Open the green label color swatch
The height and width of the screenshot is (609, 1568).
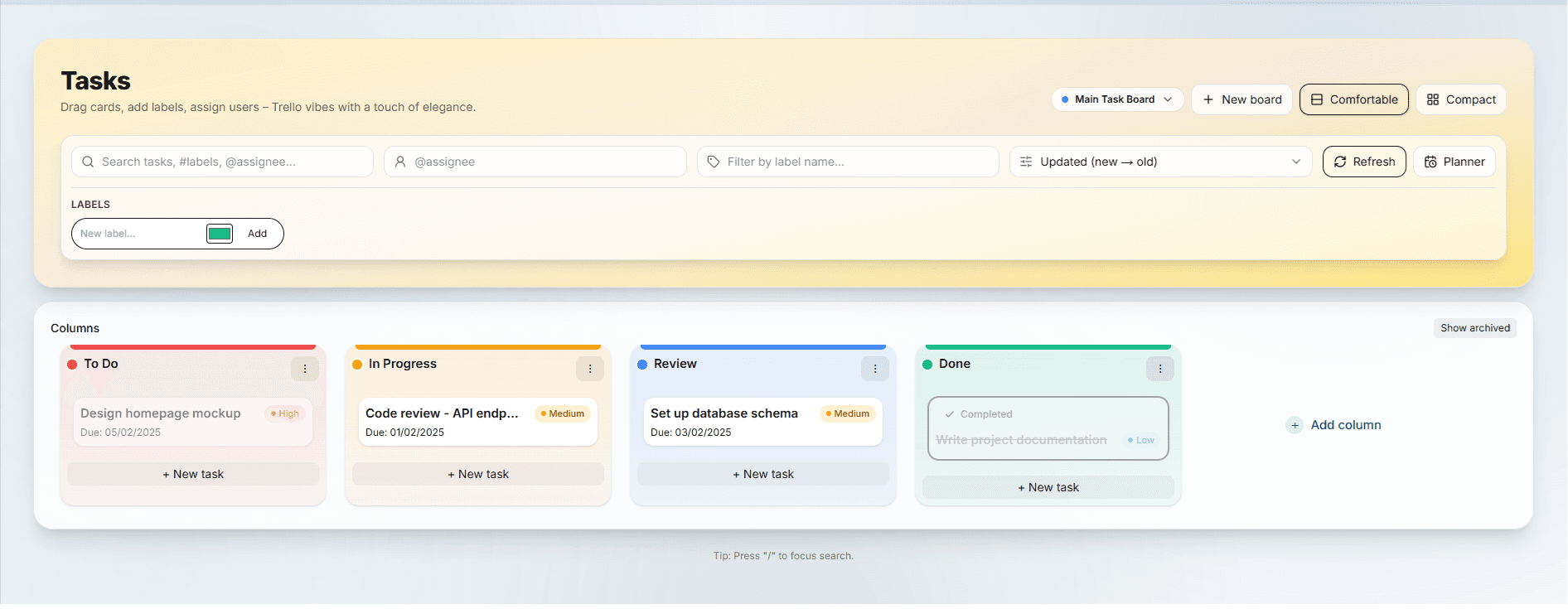(220, 234)
